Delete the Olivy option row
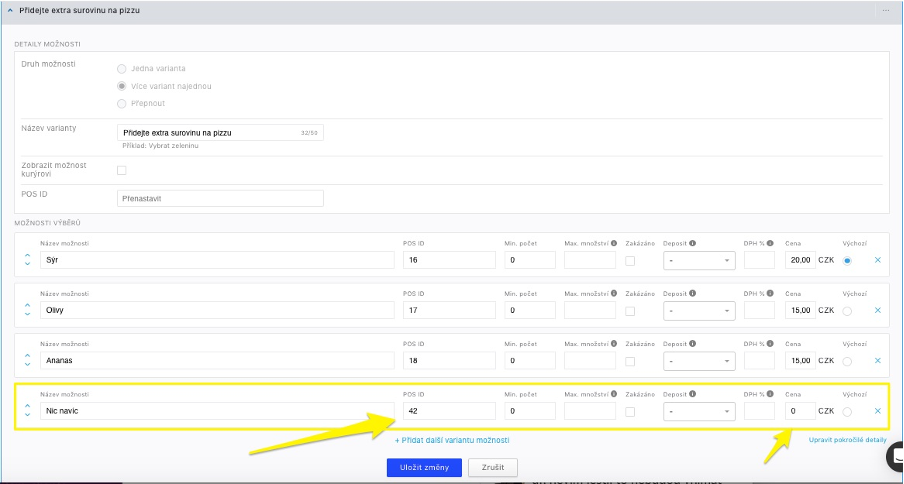Viewport: 904px width, 484px height. pos(877,310)
